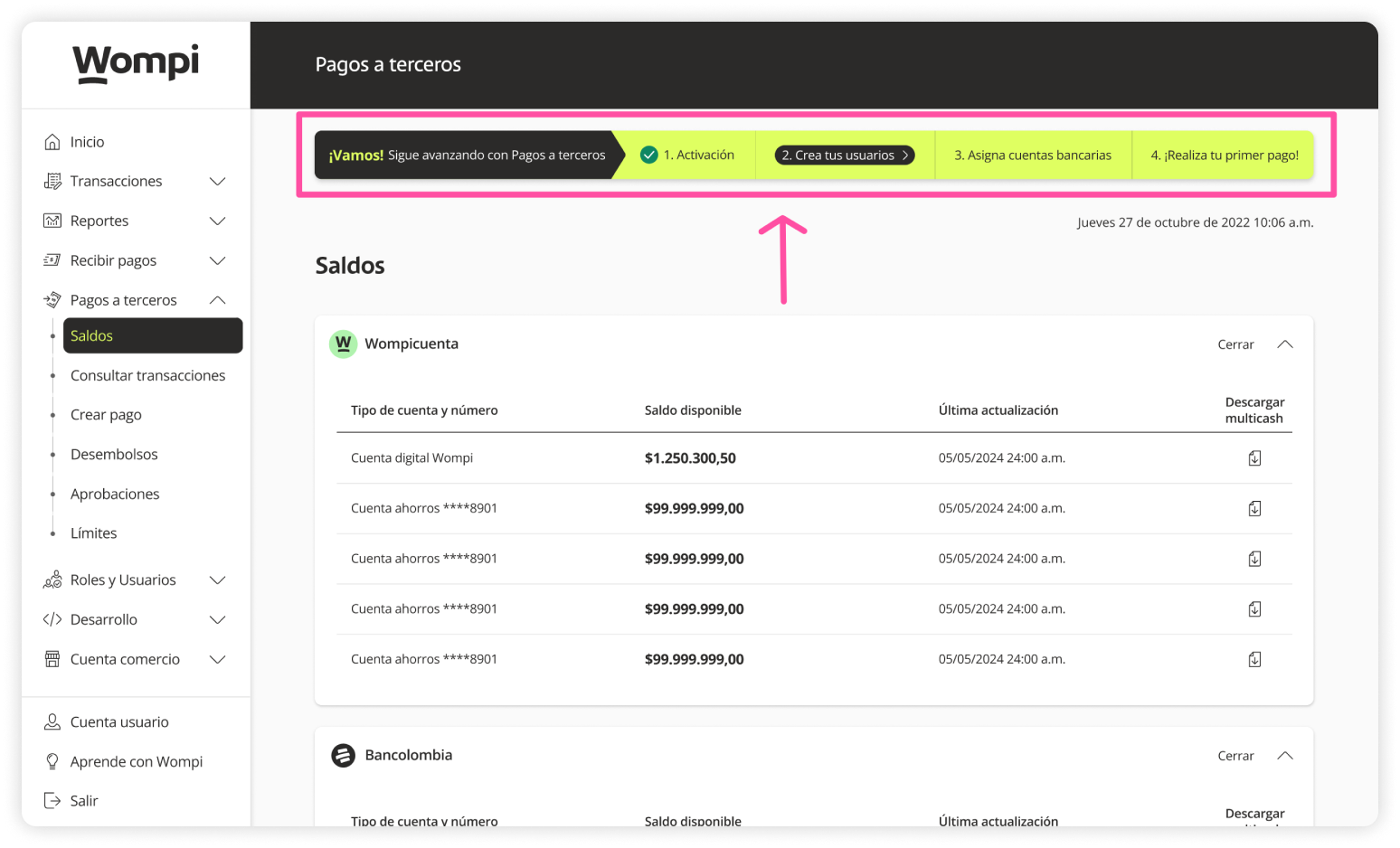Download multicash for Cuenta digital Wompi
This screenshot has height=848, width=1400.
pos(1254,457)
